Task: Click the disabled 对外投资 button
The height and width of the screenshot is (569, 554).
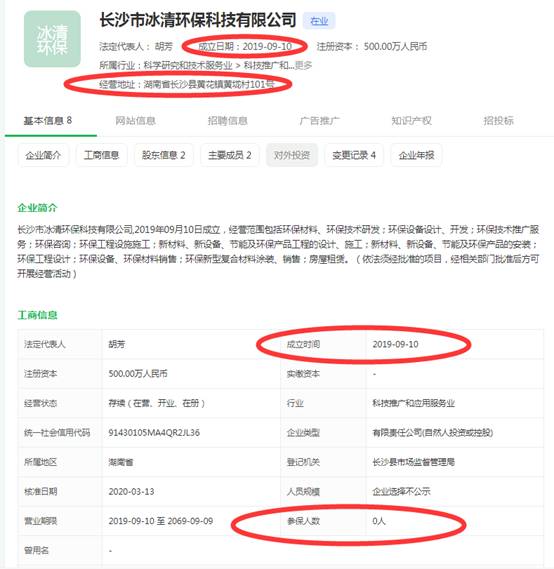Action: tap(292, 155)
